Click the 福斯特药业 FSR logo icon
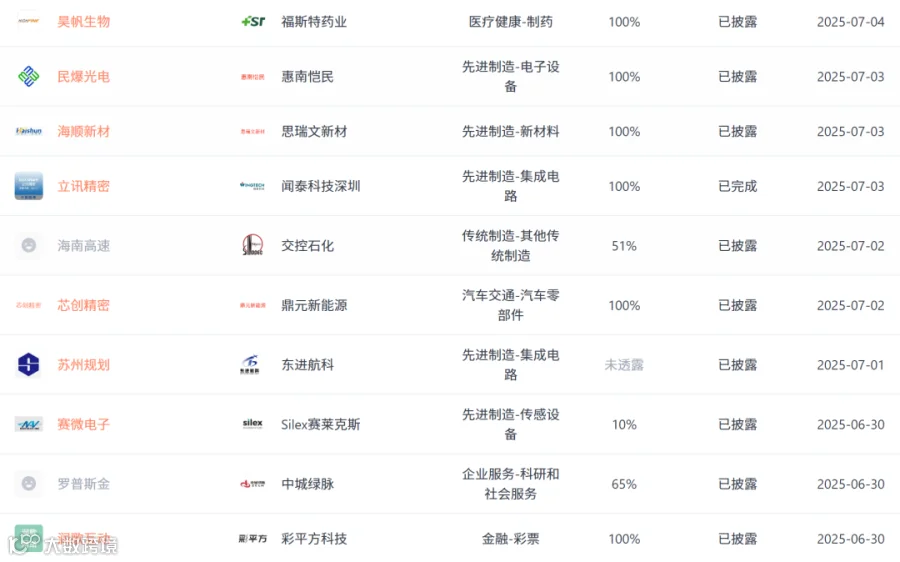 [x=253, y=22]
